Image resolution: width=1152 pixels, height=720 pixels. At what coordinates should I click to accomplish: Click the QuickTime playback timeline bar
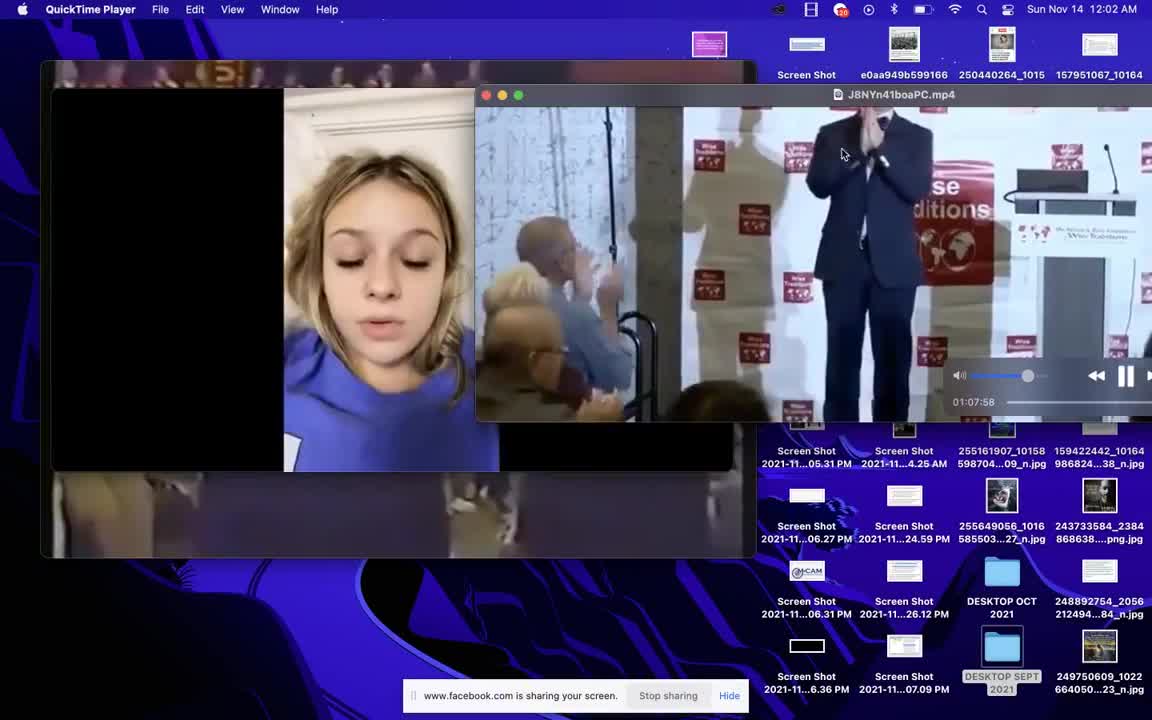[x=1079, y=402]
